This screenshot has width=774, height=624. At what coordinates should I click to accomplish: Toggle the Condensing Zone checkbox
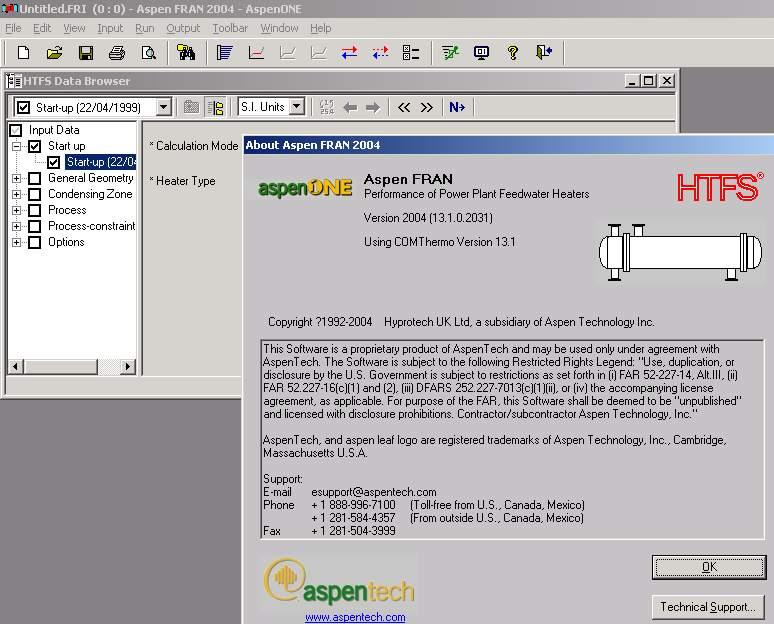[x=35, y=194]
